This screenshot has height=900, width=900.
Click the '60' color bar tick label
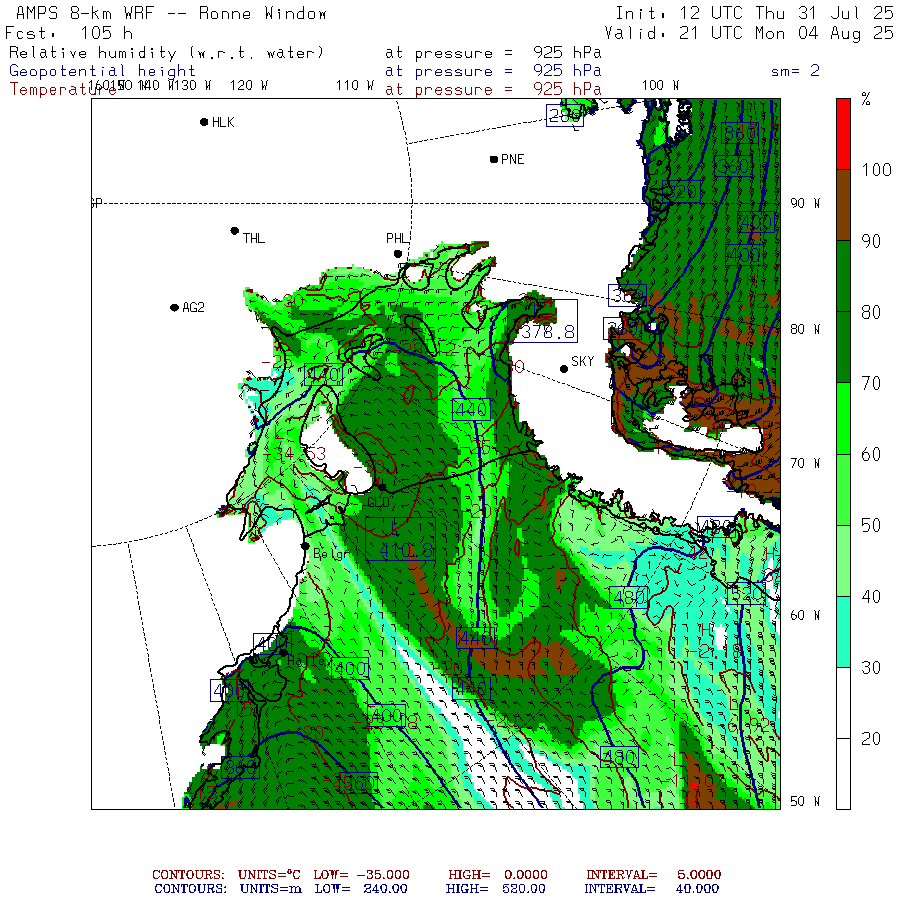(871, 455)
